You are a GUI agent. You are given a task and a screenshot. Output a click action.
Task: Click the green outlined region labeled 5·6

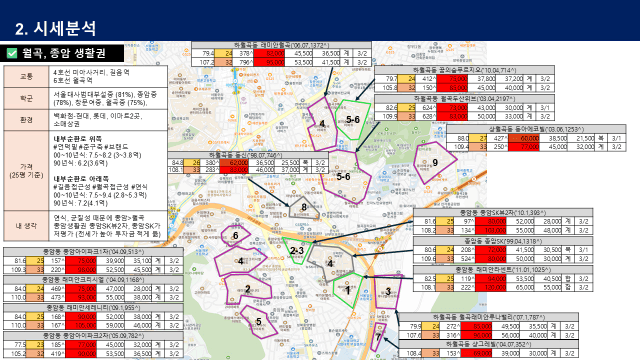(352, 119)
